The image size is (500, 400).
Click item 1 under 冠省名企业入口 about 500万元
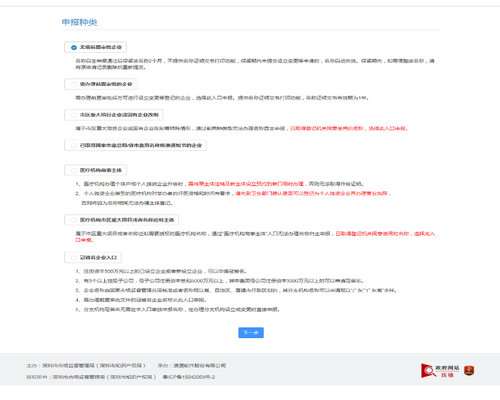pyautogui.click(x=161, y=271)
